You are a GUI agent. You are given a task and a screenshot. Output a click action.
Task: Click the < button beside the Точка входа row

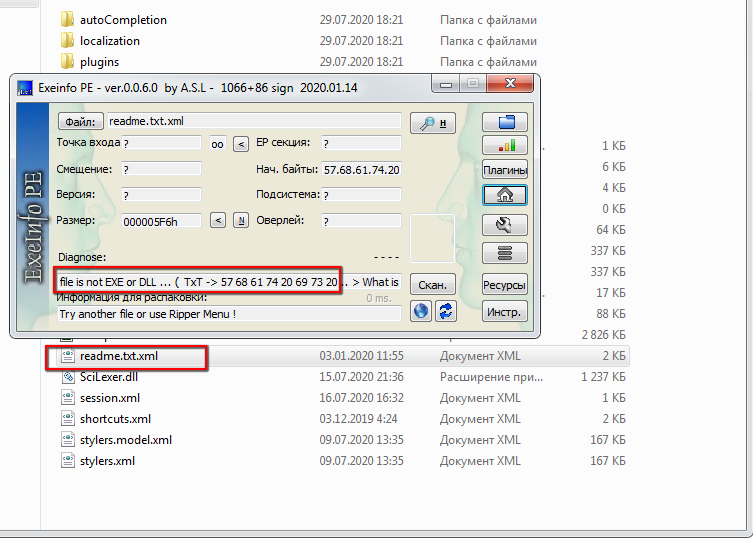[x=241, y=144]
